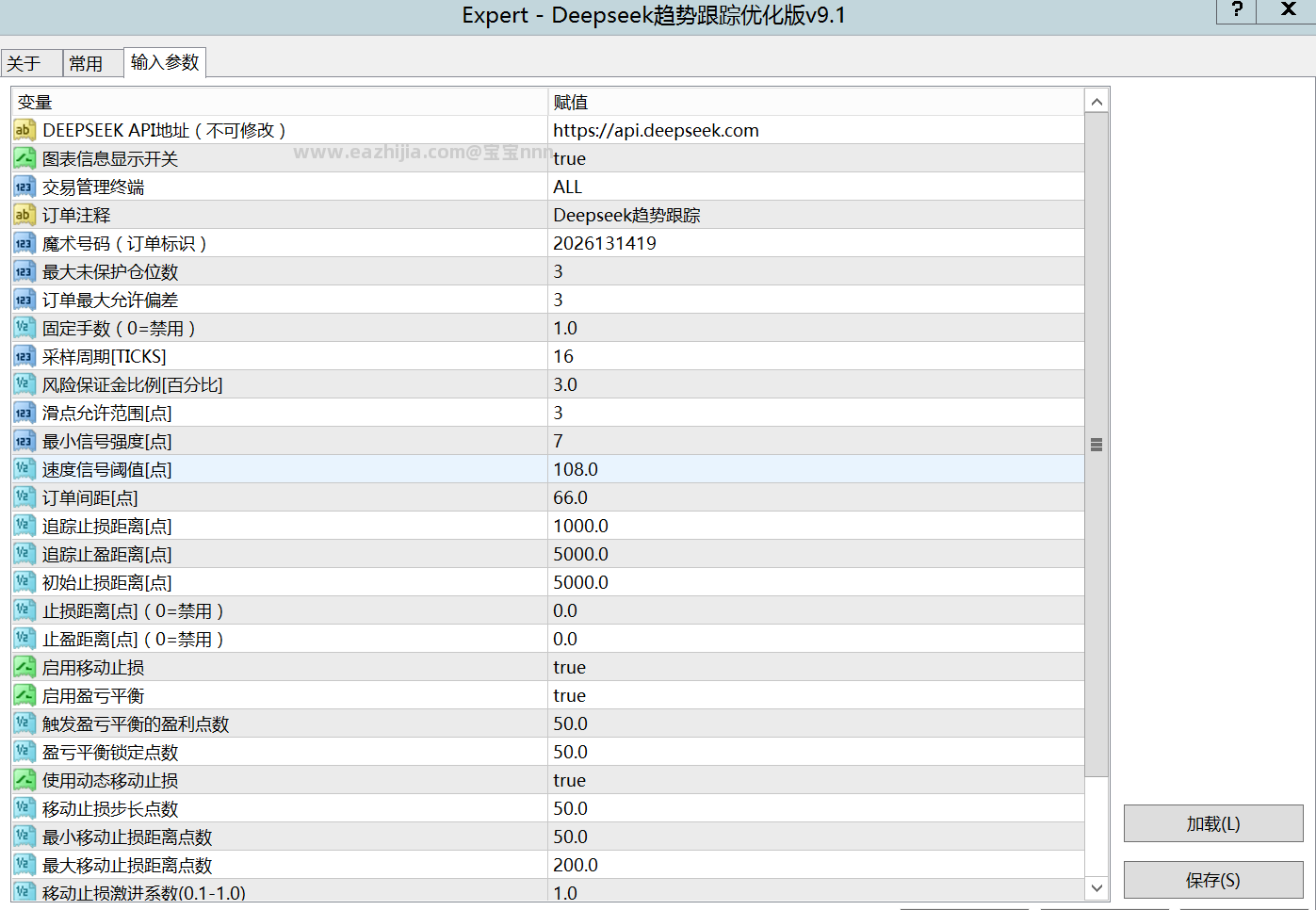Click the double icon beside 最大移动止损距离点数
1316x910 pixels.
24,865
